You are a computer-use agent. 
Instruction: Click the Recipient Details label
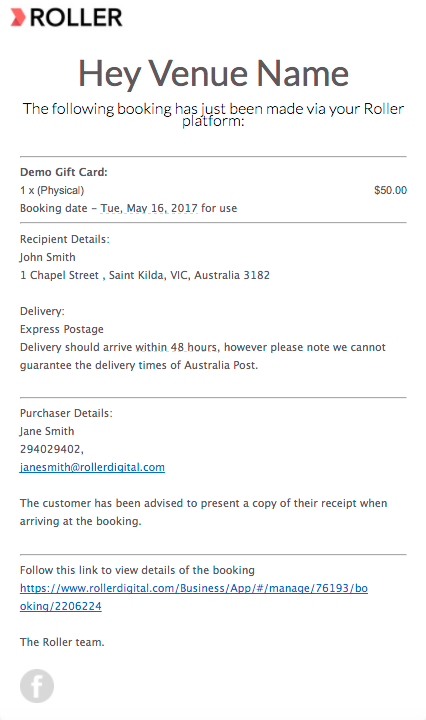pyautogui.click(x=65, y=239)
